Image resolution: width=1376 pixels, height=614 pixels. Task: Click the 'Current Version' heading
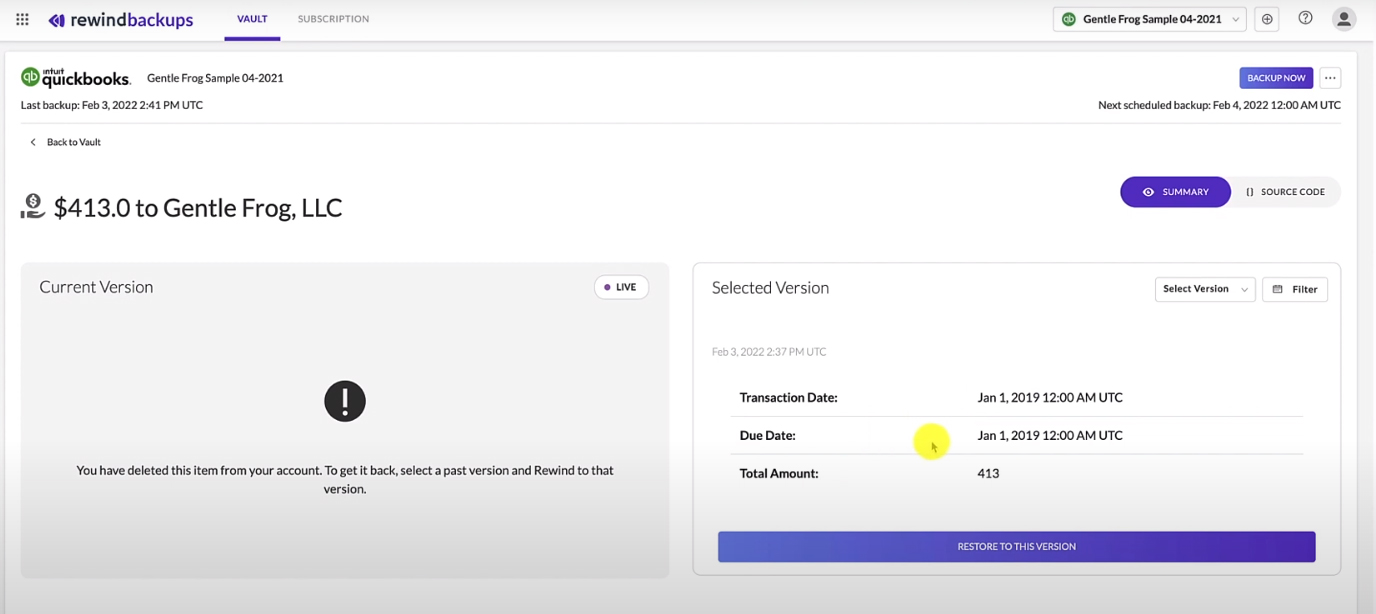96,287
